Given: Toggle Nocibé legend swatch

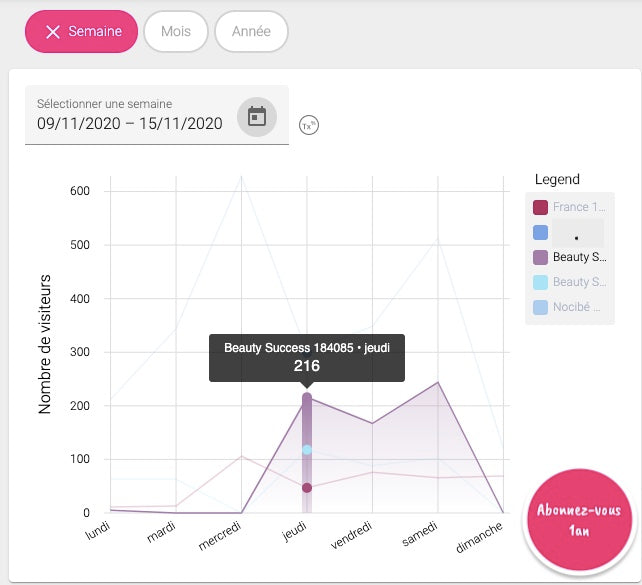Looking at the screenshot, I should click(x=540, y=307).
